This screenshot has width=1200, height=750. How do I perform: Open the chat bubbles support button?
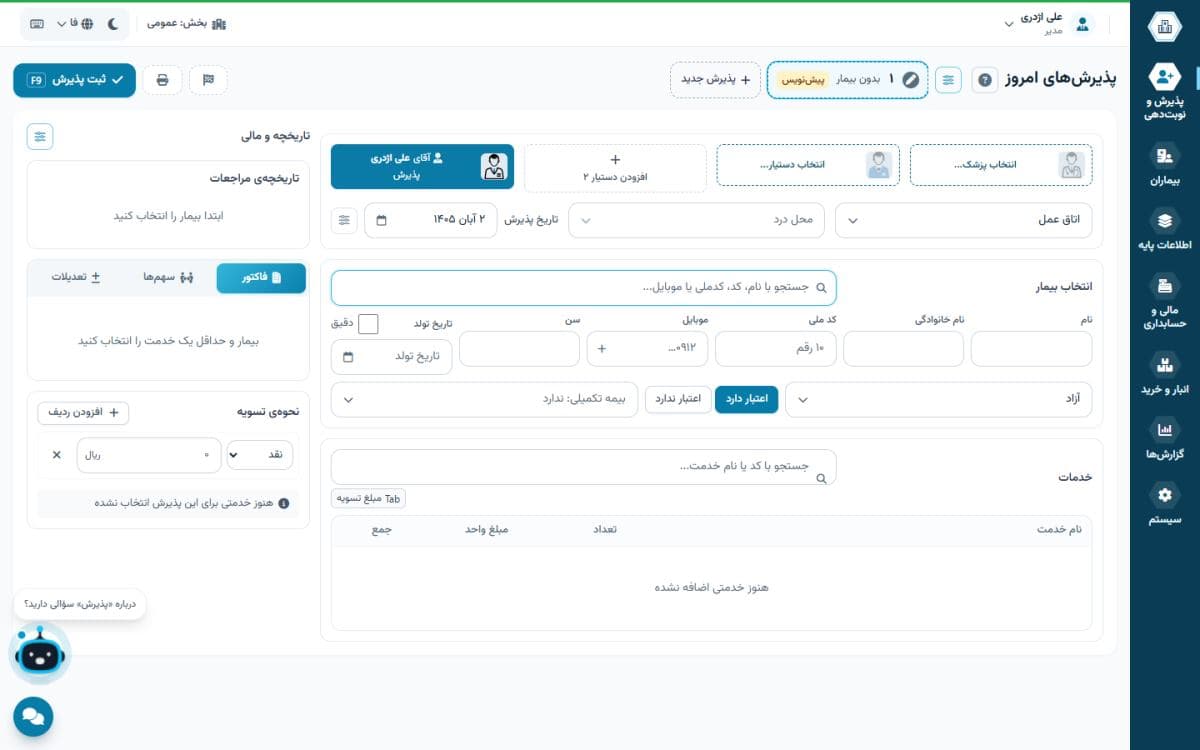33,717
